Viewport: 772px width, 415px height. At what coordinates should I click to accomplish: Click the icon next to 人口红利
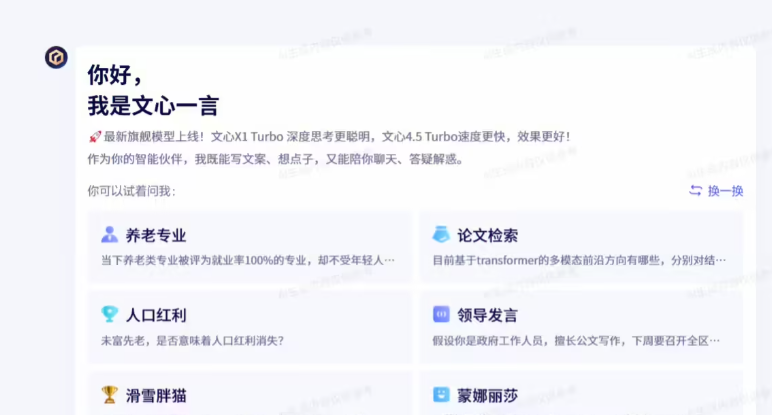109,315
